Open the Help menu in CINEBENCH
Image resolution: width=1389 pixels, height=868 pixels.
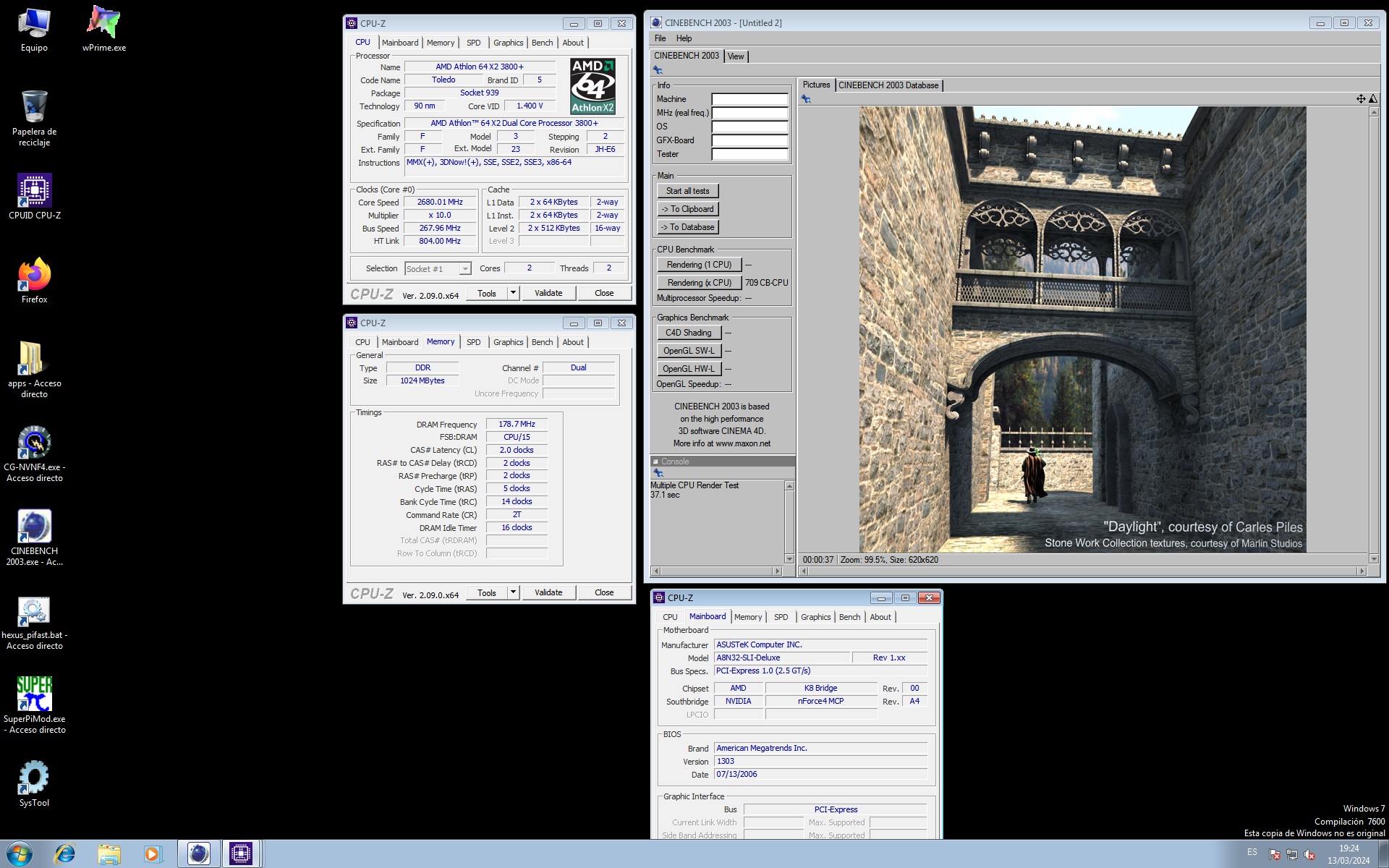pyautogui.click(x=684, y=38)
